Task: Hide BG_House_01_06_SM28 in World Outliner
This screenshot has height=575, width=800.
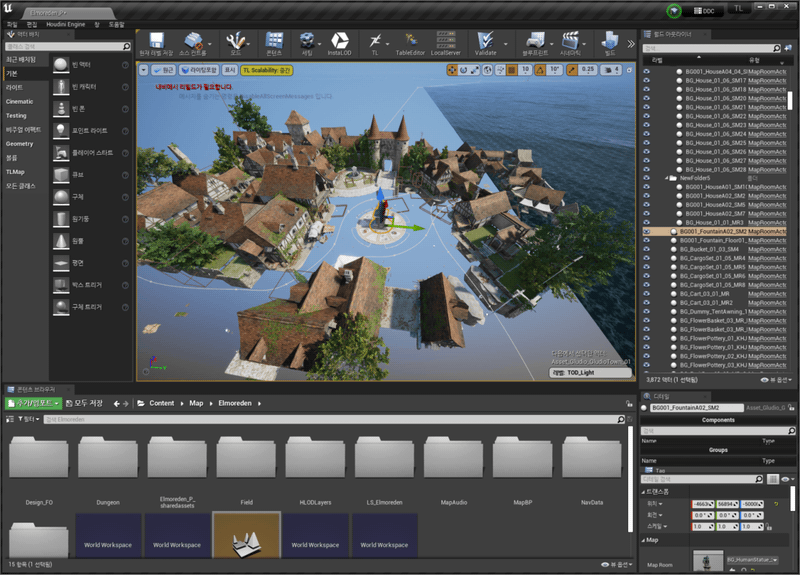Action: pyautogui.click(x=646, y=170)
